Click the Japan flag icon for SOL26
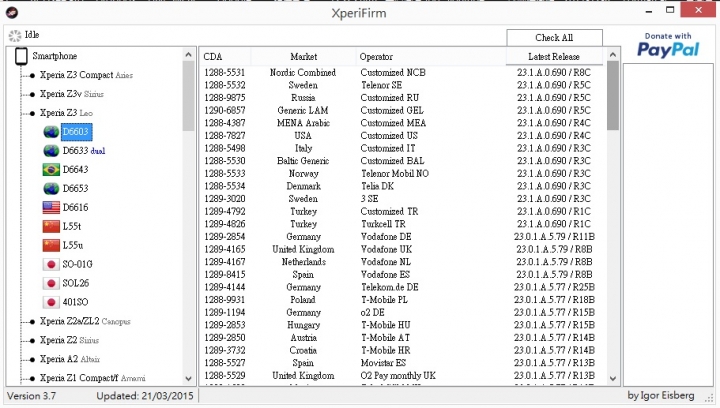Screen dimensions: 720x408 click(51, 283)
